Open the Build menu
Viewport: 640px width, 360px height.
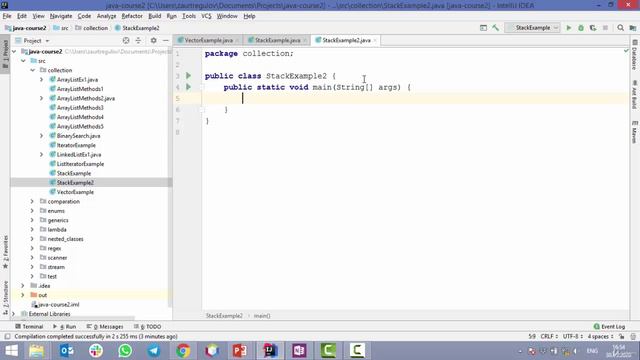click(154, 16)
